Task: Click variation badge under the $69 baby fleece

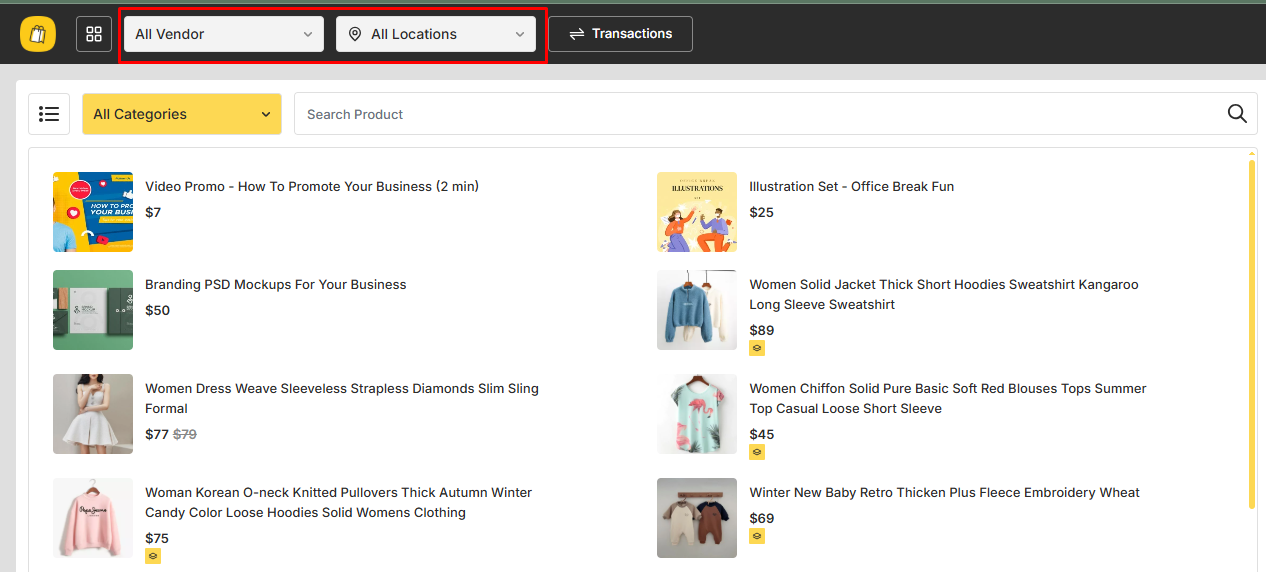Action: click(x=757, y=536)
